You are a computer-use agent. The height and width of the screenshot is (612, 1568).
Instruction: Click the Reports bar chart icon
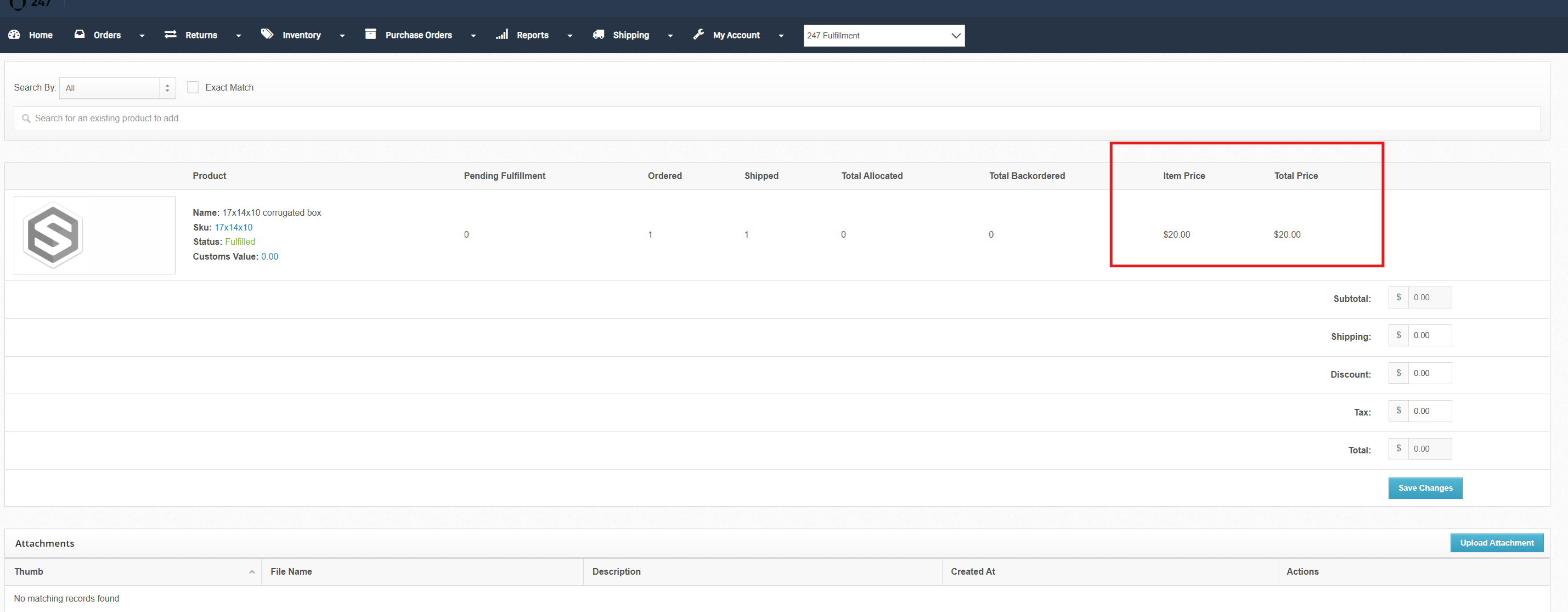coord(501,34)
